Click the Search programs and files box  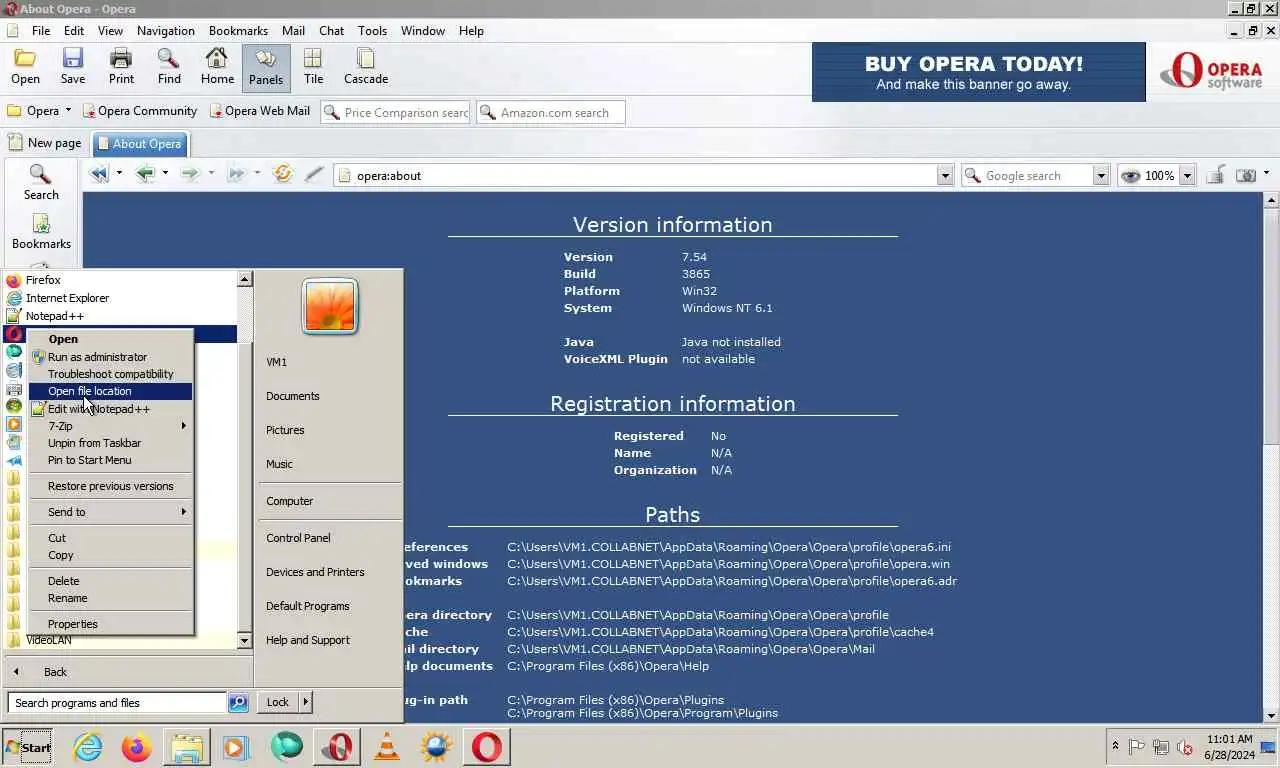pyautogui.click(x=117, y=703)
